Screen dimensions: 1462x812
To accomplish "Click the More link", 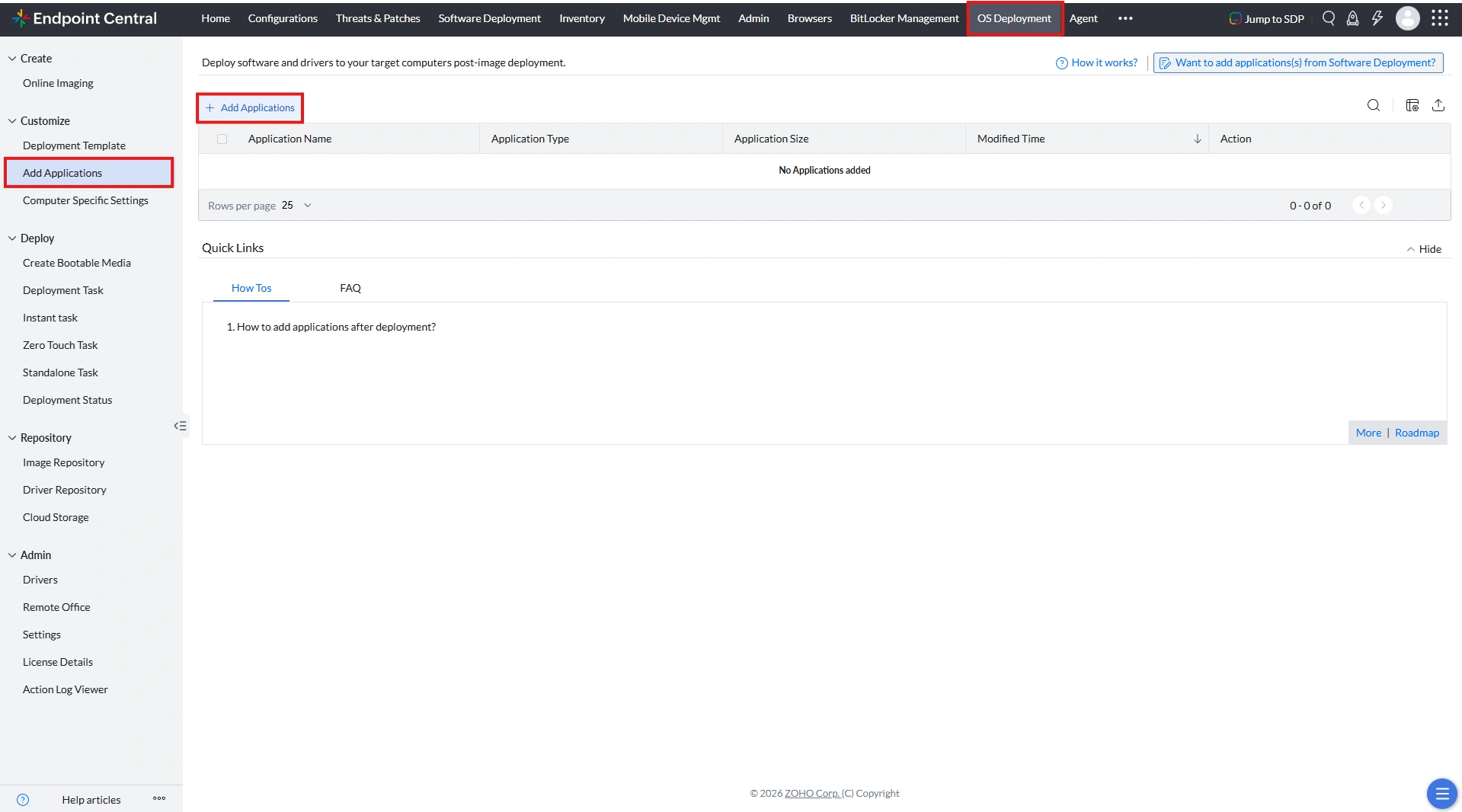I will [x=1368, y=433].
